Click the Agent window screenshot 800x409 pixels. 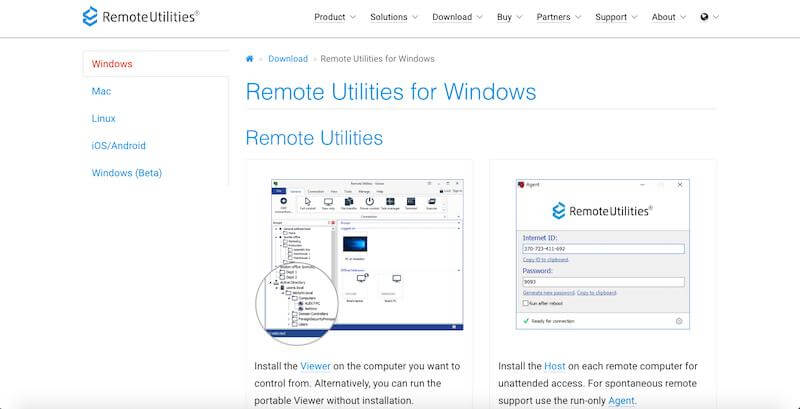tap(603, 254)
